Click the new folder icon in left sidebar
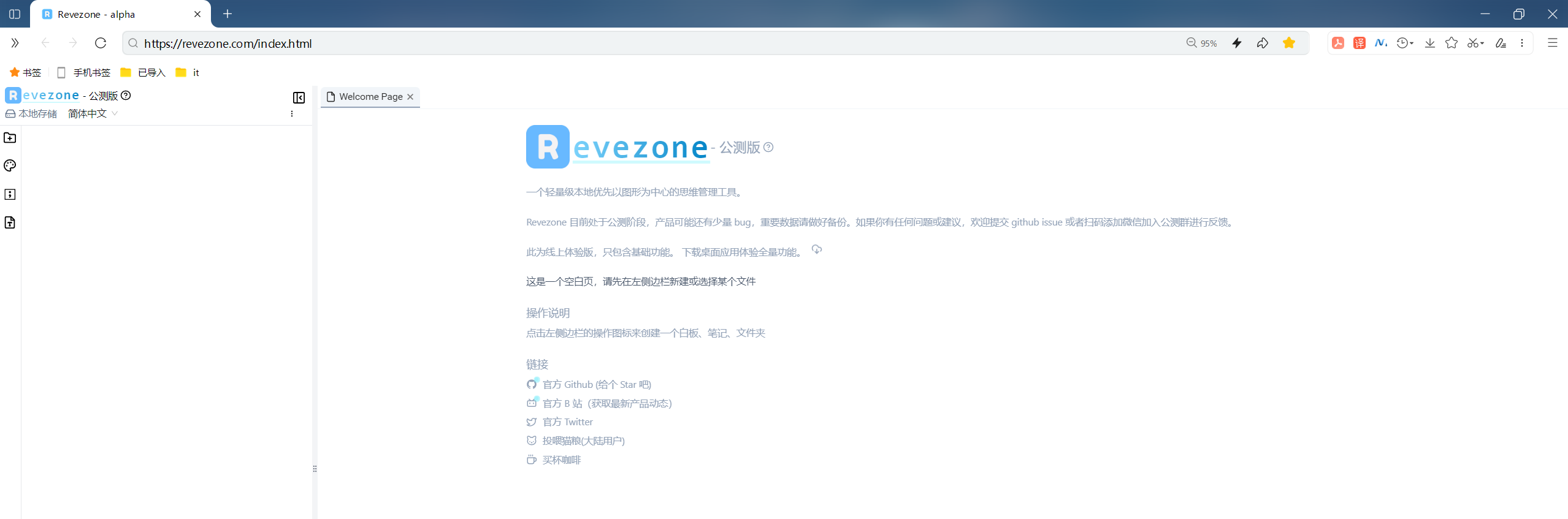 (10, 138)
